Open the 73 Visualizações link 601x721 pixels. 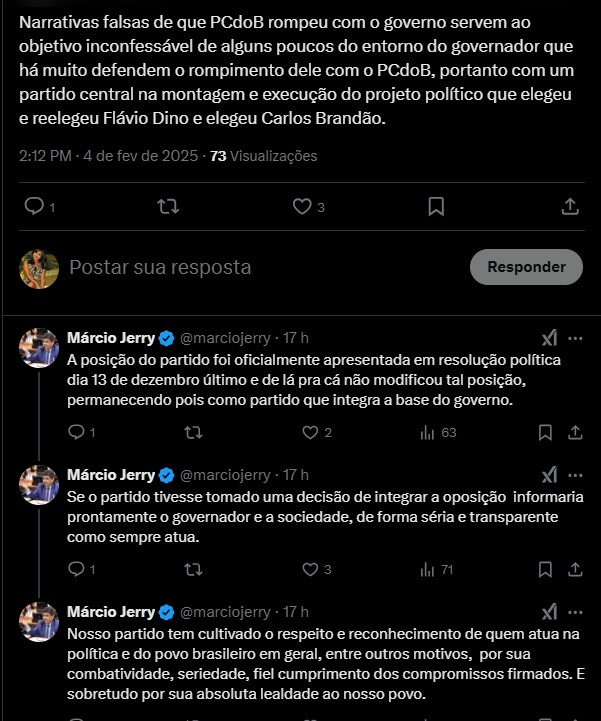(263, 156)
